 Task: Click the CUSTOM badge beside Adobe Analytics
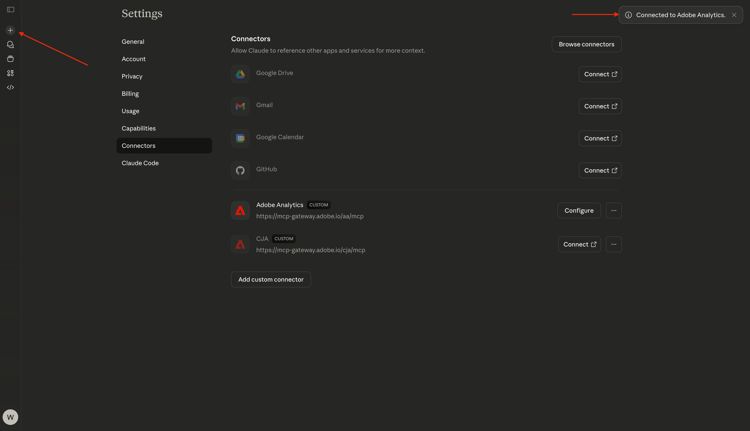[319, 205]
